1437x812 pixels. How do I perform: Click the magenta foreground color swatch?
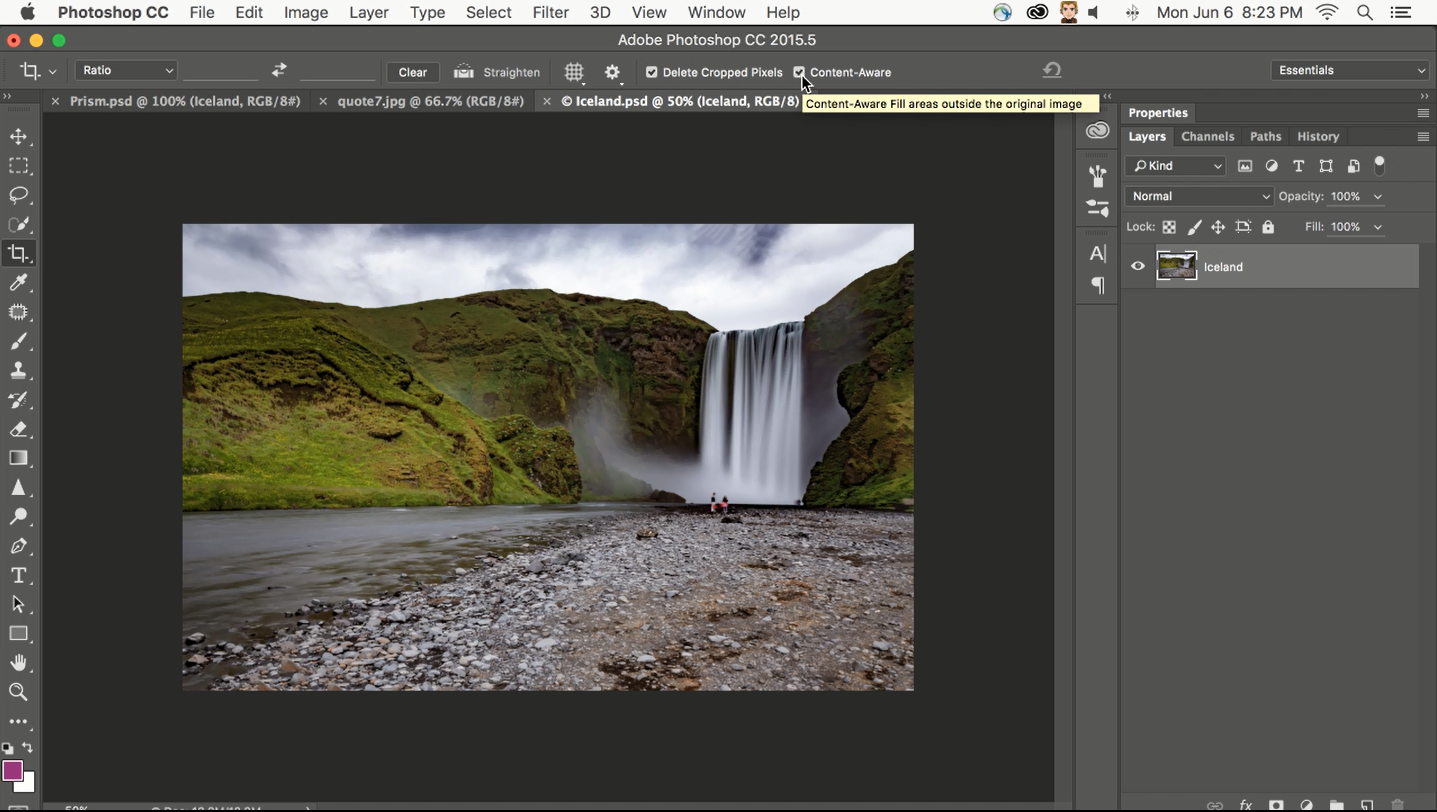(x=12, y=770)
